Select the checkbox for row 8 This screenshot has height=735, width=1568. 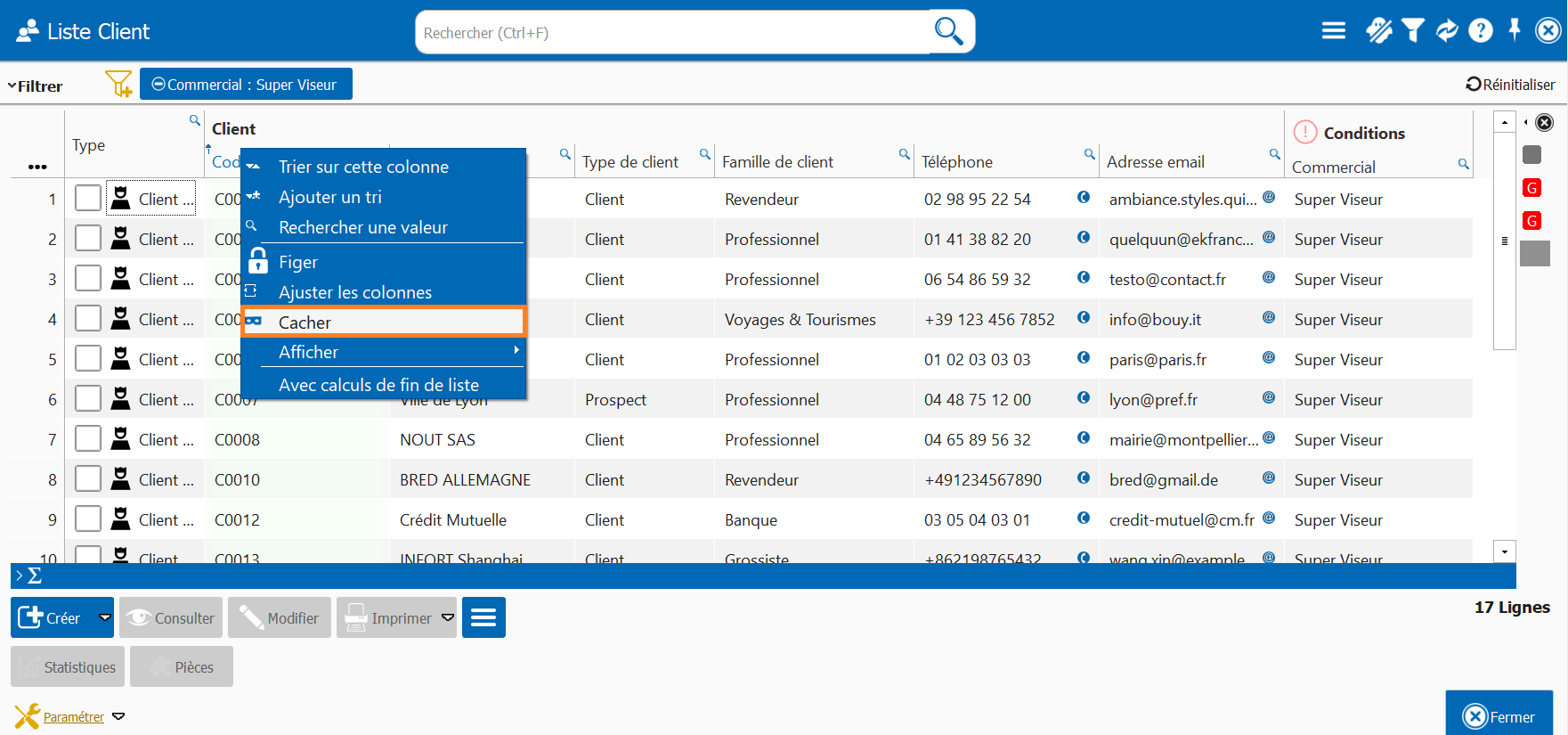click(x=88, y=479)
